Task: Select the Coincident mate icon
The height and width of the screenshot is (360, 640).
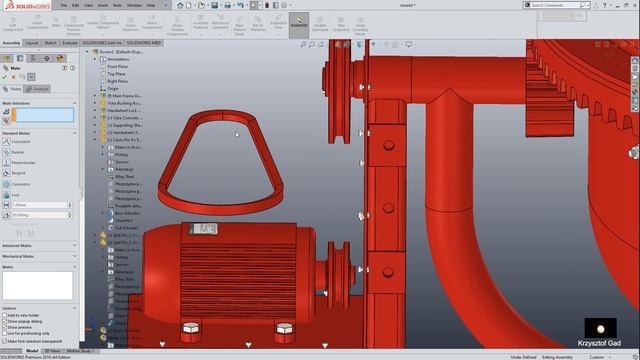Action: coord(6,142)
